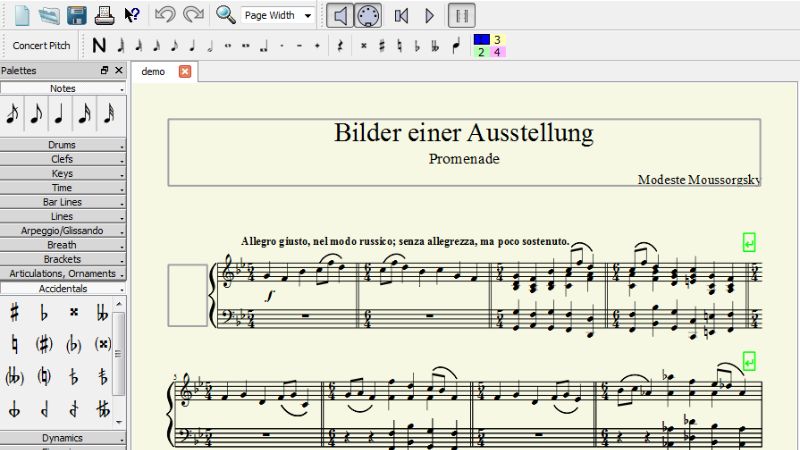This screenshot has height=450, width=800.
Task: Apply double flat from the toolbar
Action: click(x=435, y=46)
